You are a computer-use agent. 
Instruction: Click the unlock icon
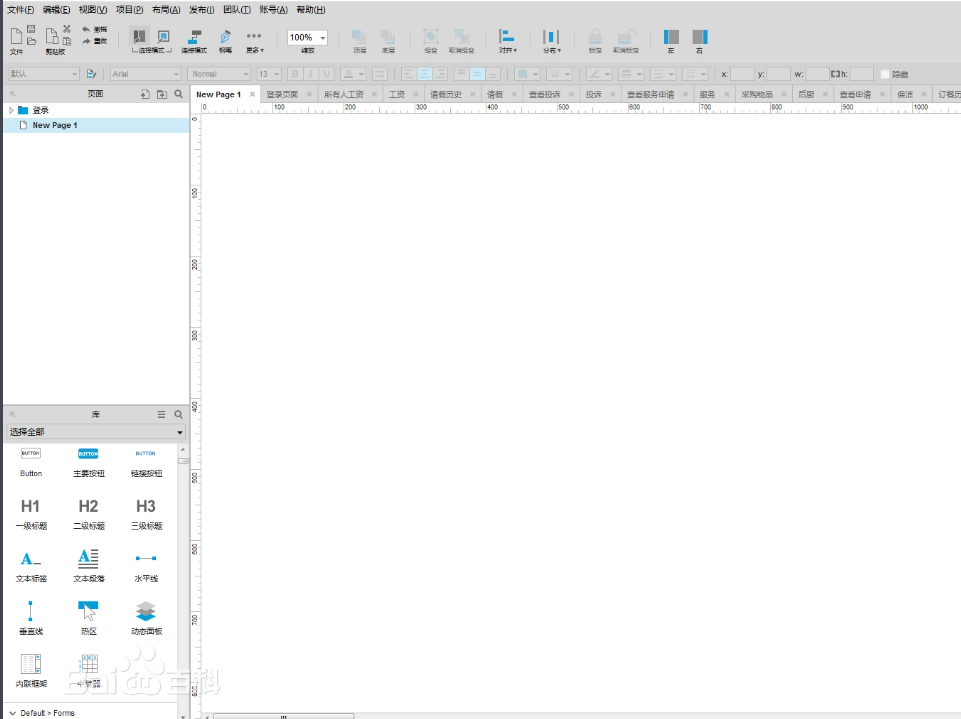click(x=626, y=37)
